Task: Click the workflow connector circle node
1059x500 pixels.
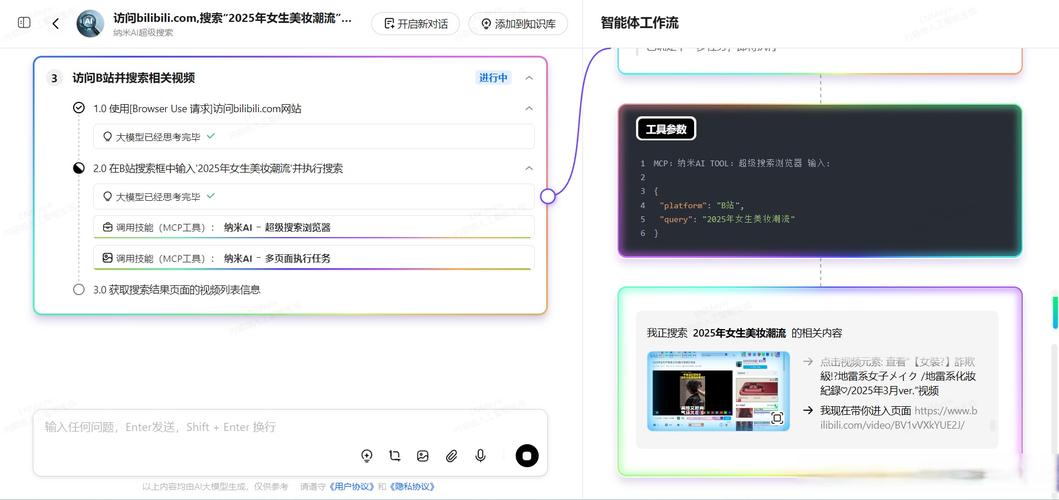Action: (548, 197)
